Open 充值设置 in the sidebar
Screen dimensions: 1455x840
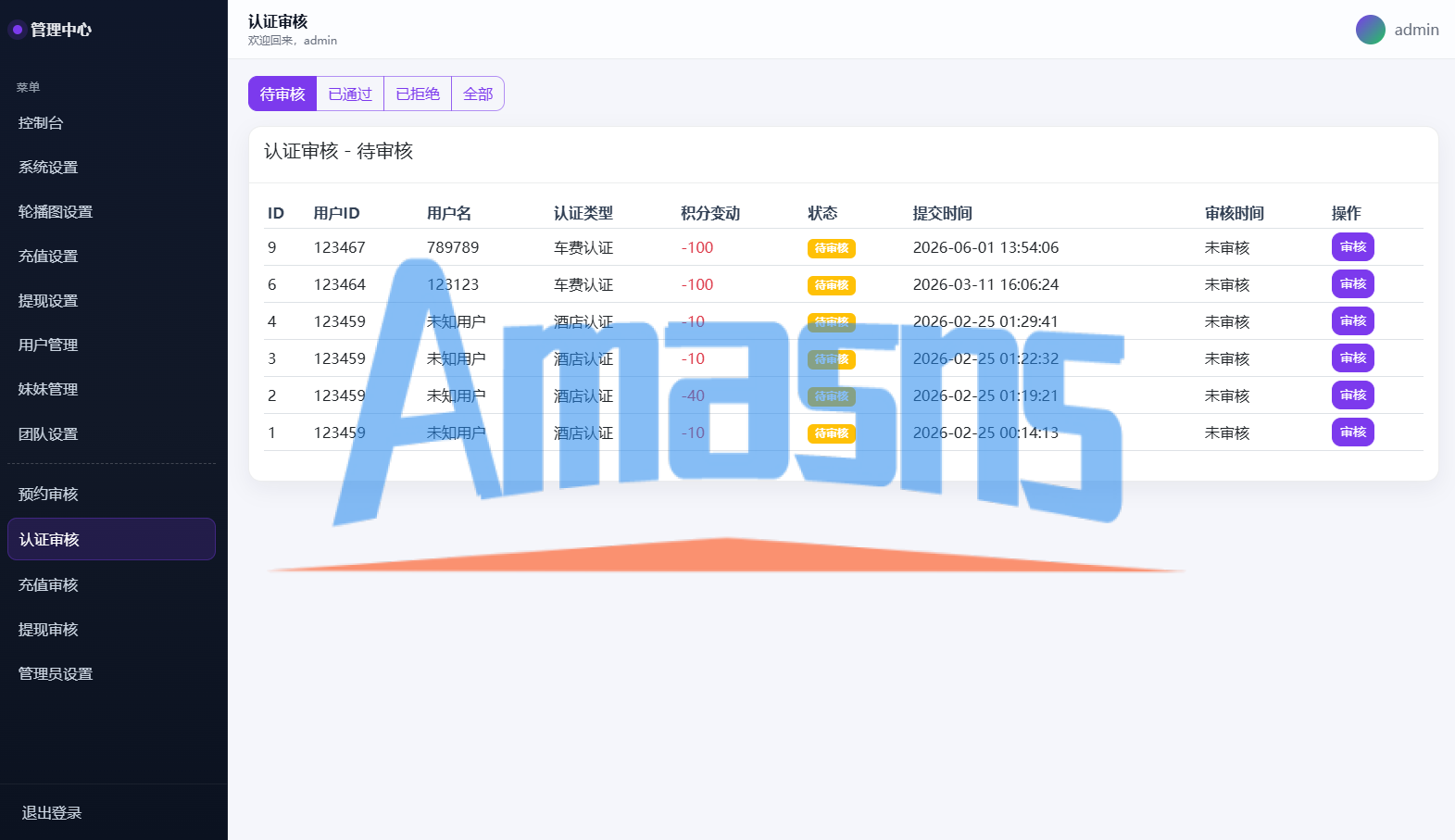coord(111,257)
